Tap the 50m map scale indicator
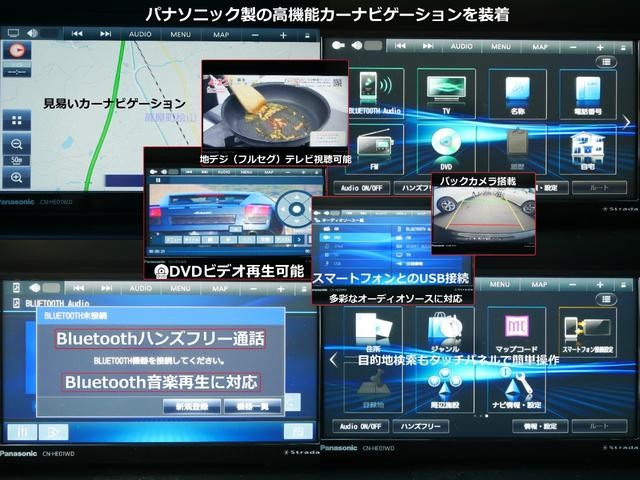Screen dimensions: 640x480 (17, 160)
